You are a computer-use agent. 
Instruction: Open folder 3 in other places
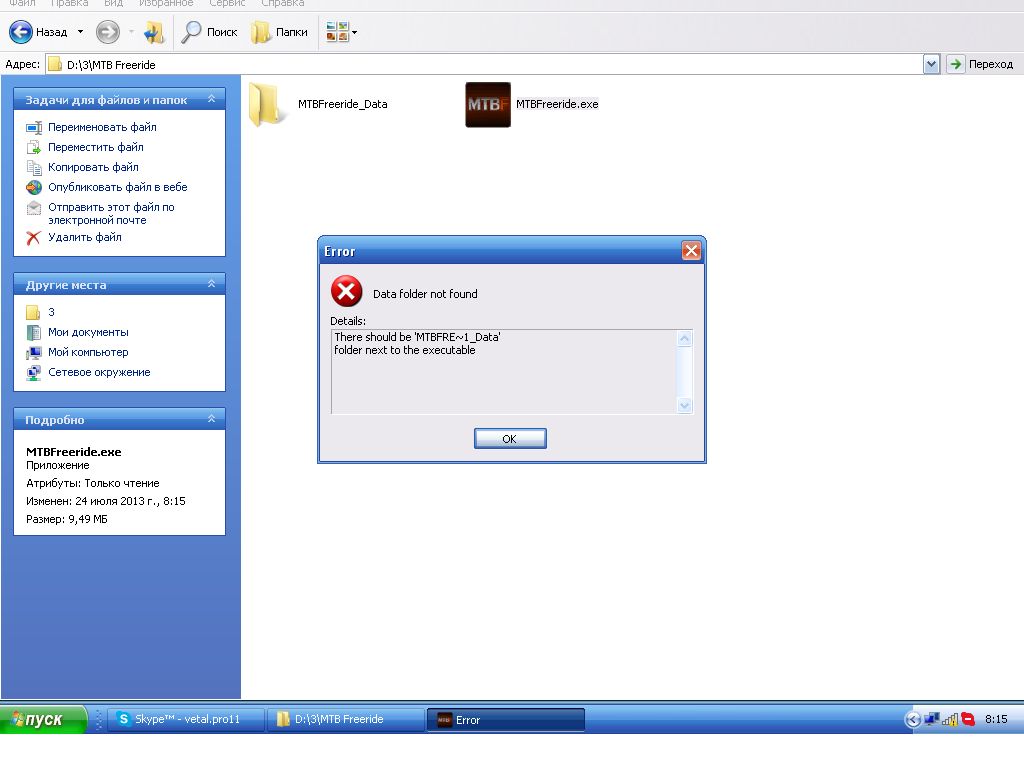(x=52, y=312)
